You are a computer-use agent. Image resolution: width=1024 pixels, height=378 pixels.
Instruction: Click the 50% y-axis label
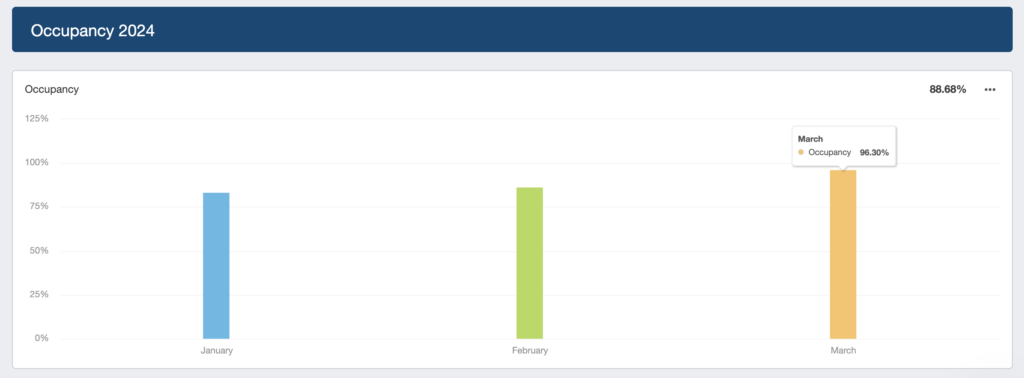(x=38, y=251)
